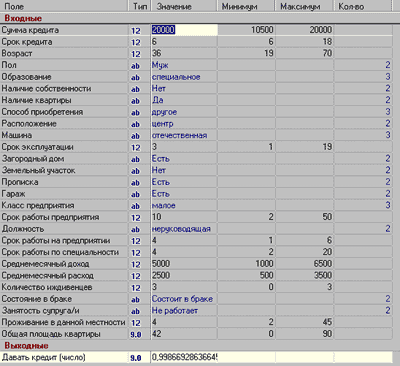Image resolution: width=400 pixels, height=366 pixels.
Task: Edit the Сумма кредита value field 20000
Action: 184,30
